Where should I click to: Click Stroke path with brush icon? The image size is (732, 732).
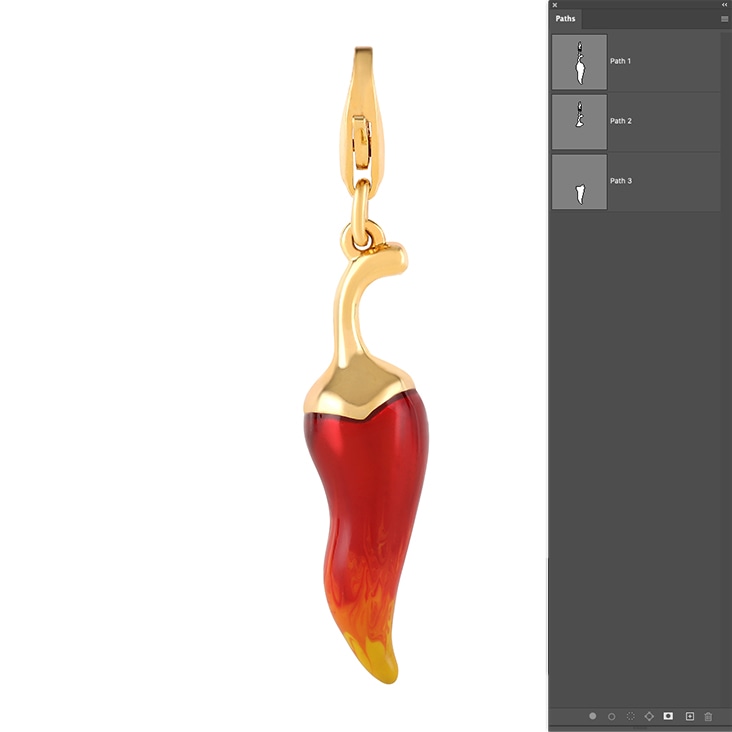tap(612, 716)
